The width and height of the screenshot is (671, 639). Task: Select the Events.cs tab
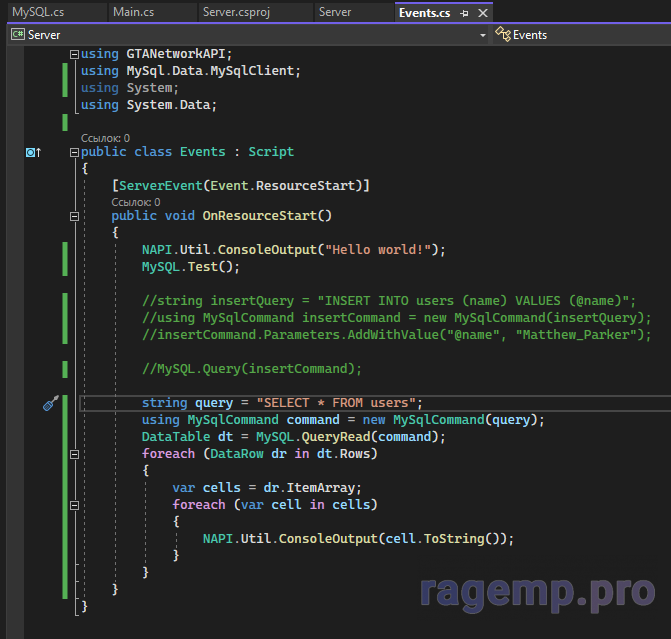click(425, 13)
